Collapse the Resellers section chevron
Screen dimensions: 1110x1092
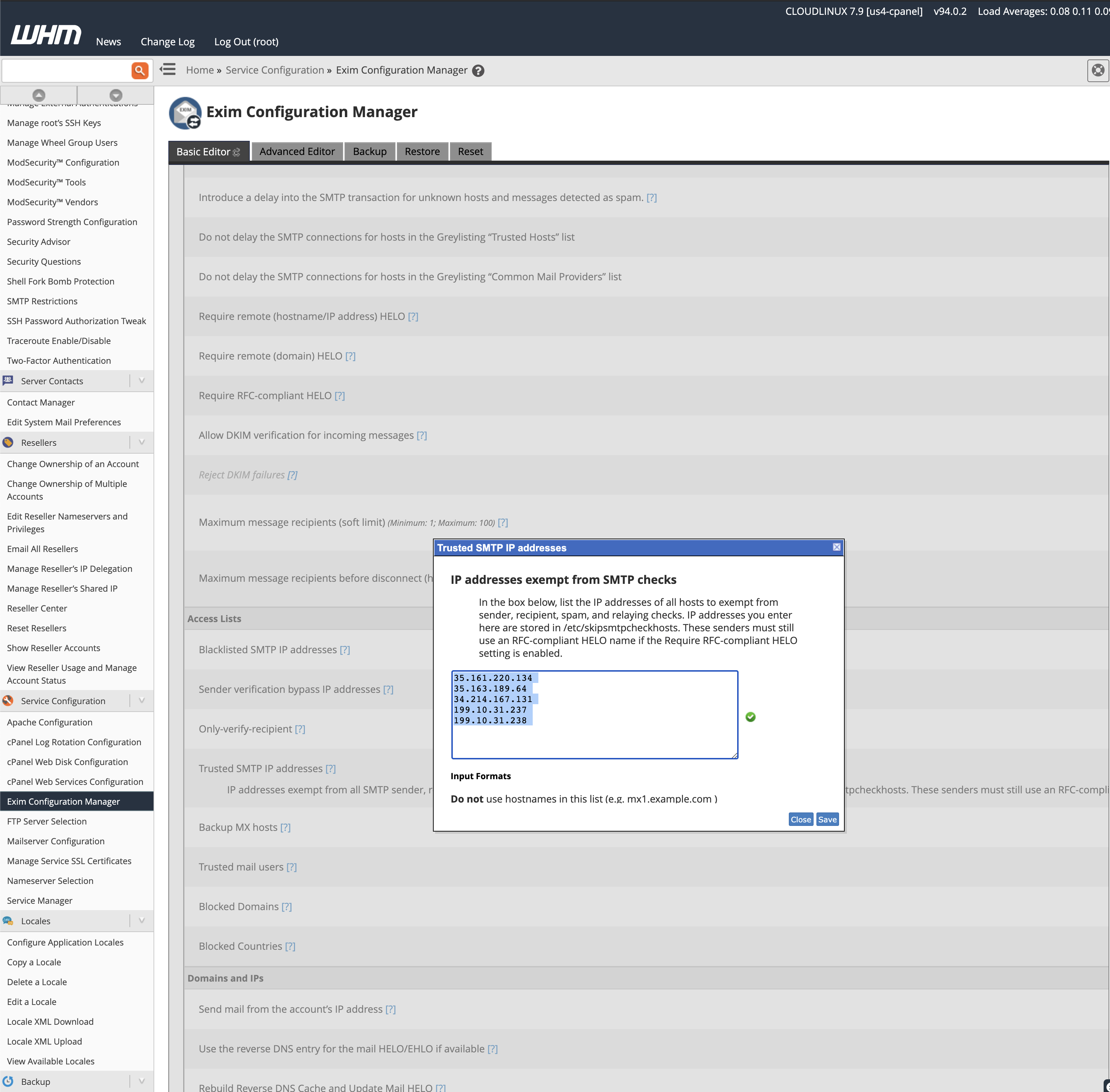point(141,442)
